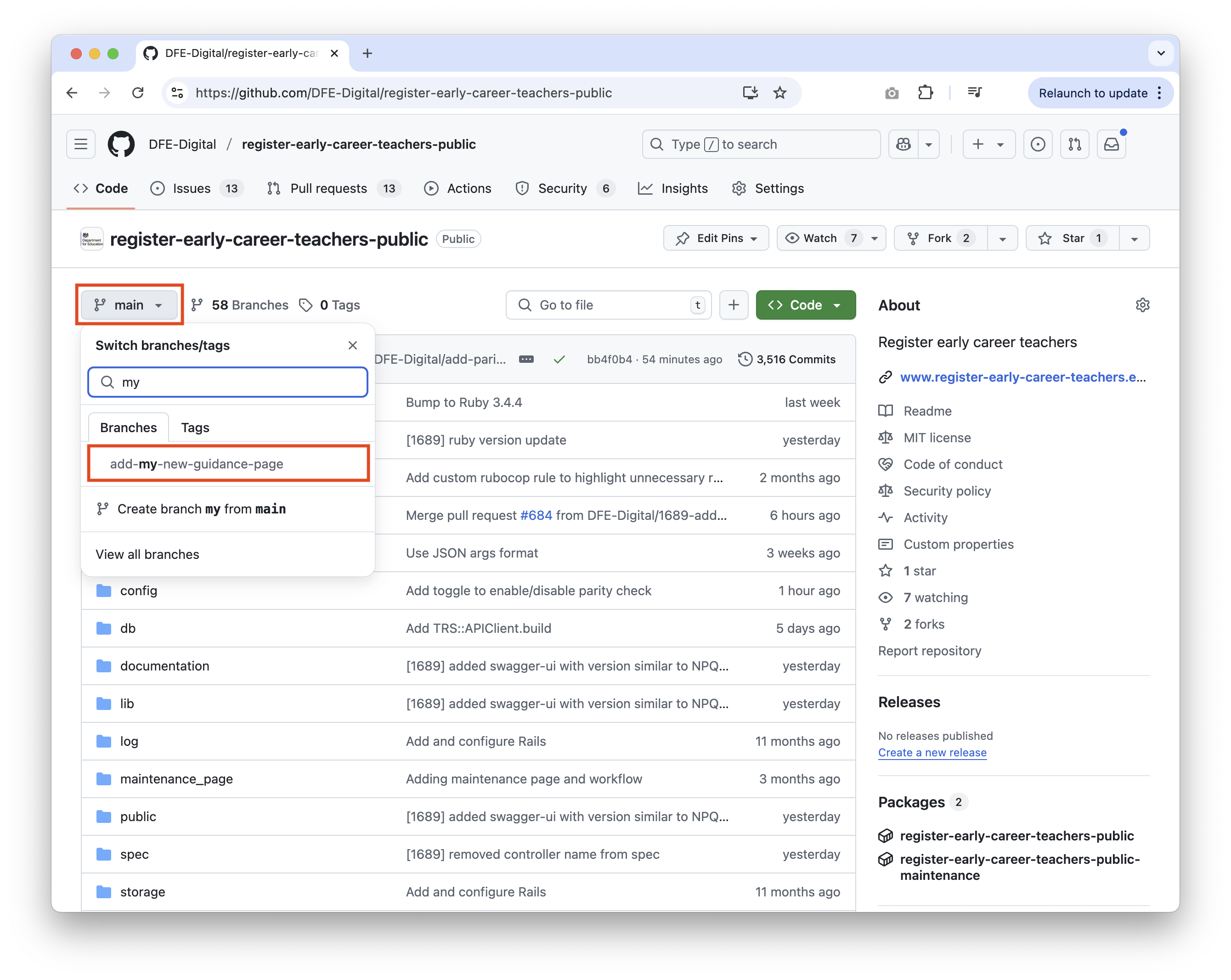
Task: Open the Insights tab
Action: [x=672, y=188]
